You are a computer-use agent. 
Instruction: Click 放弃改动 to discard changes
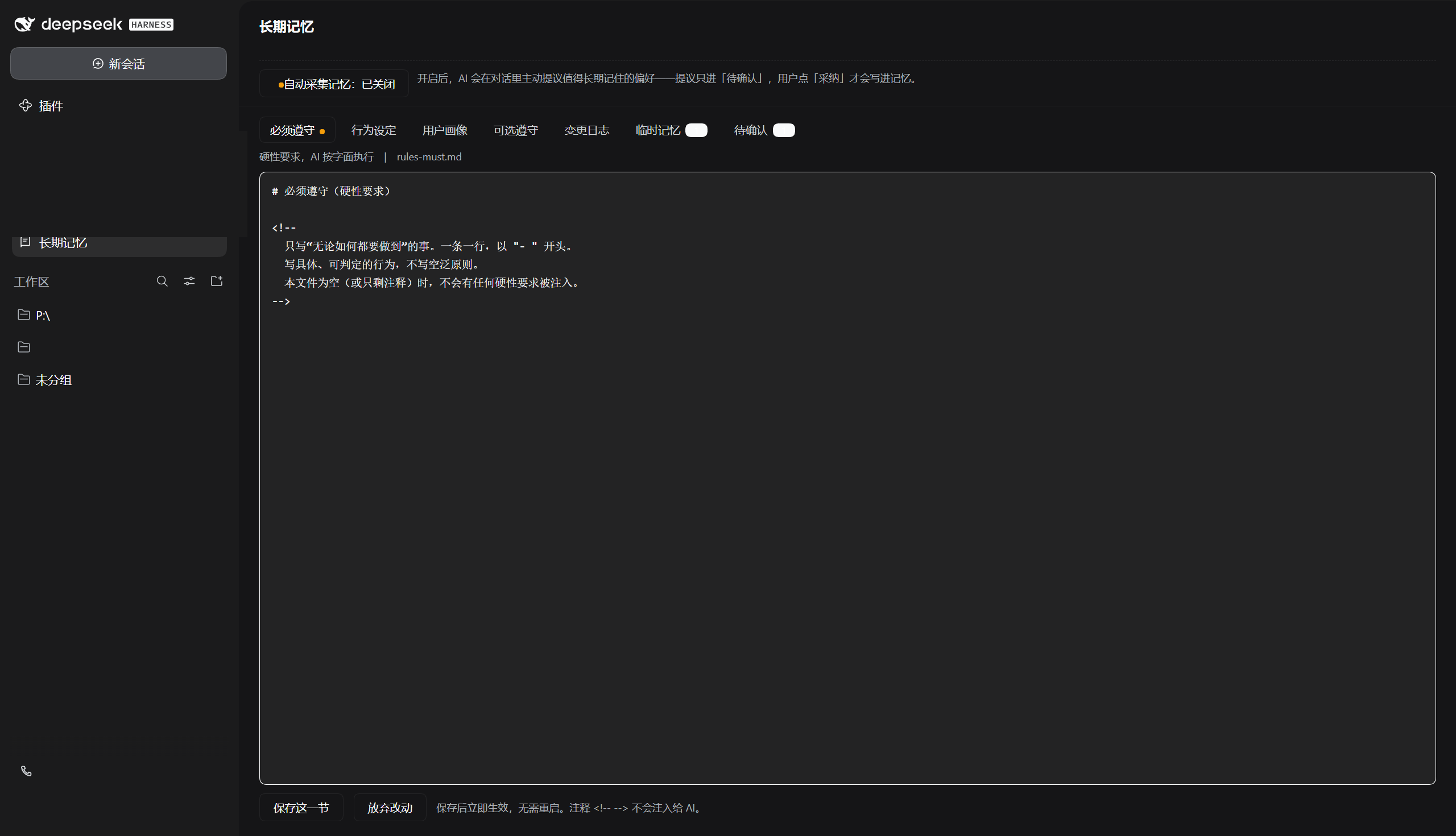tap(390, 808)
